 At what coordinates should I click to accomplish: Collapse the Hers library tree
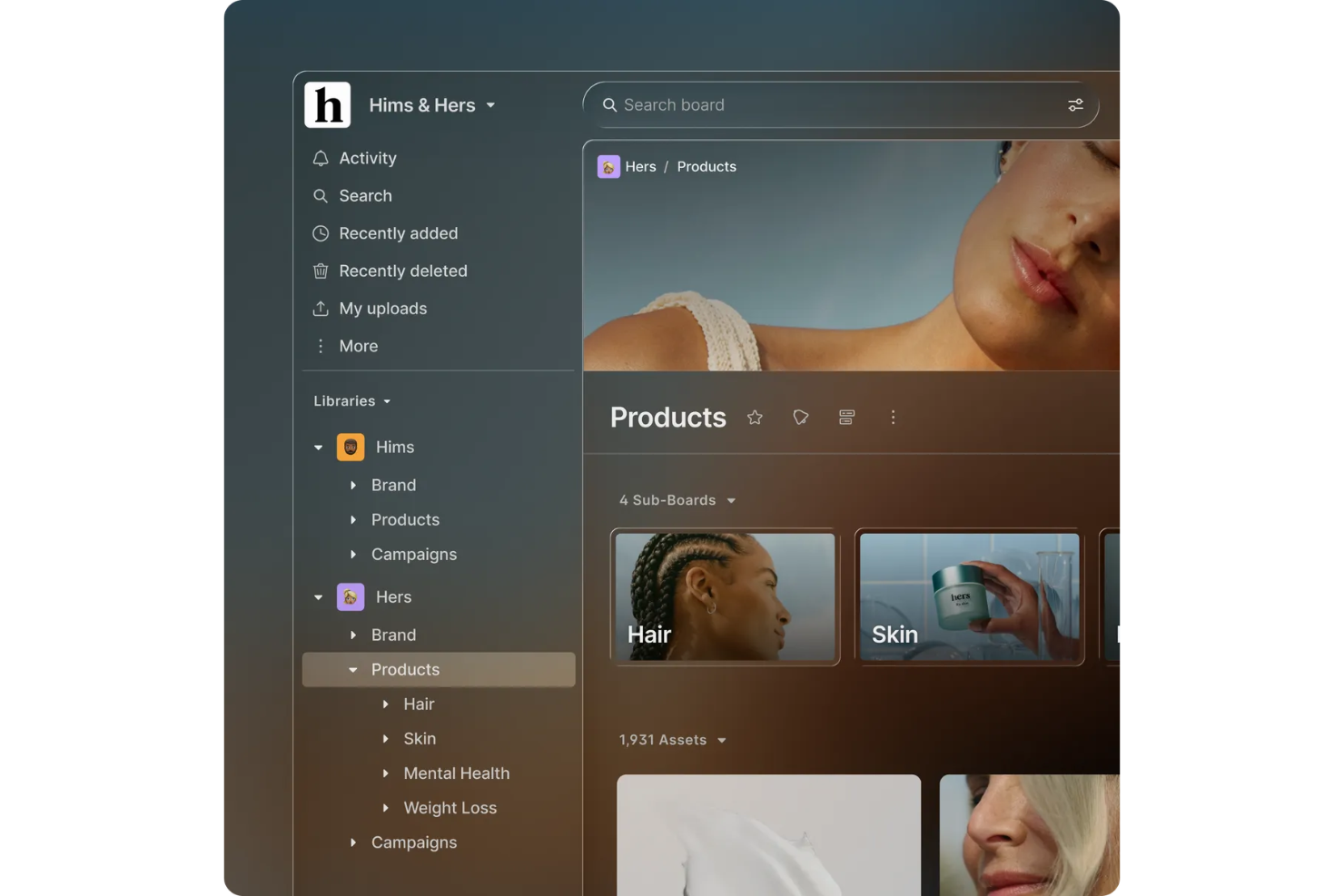pos(318,596)
